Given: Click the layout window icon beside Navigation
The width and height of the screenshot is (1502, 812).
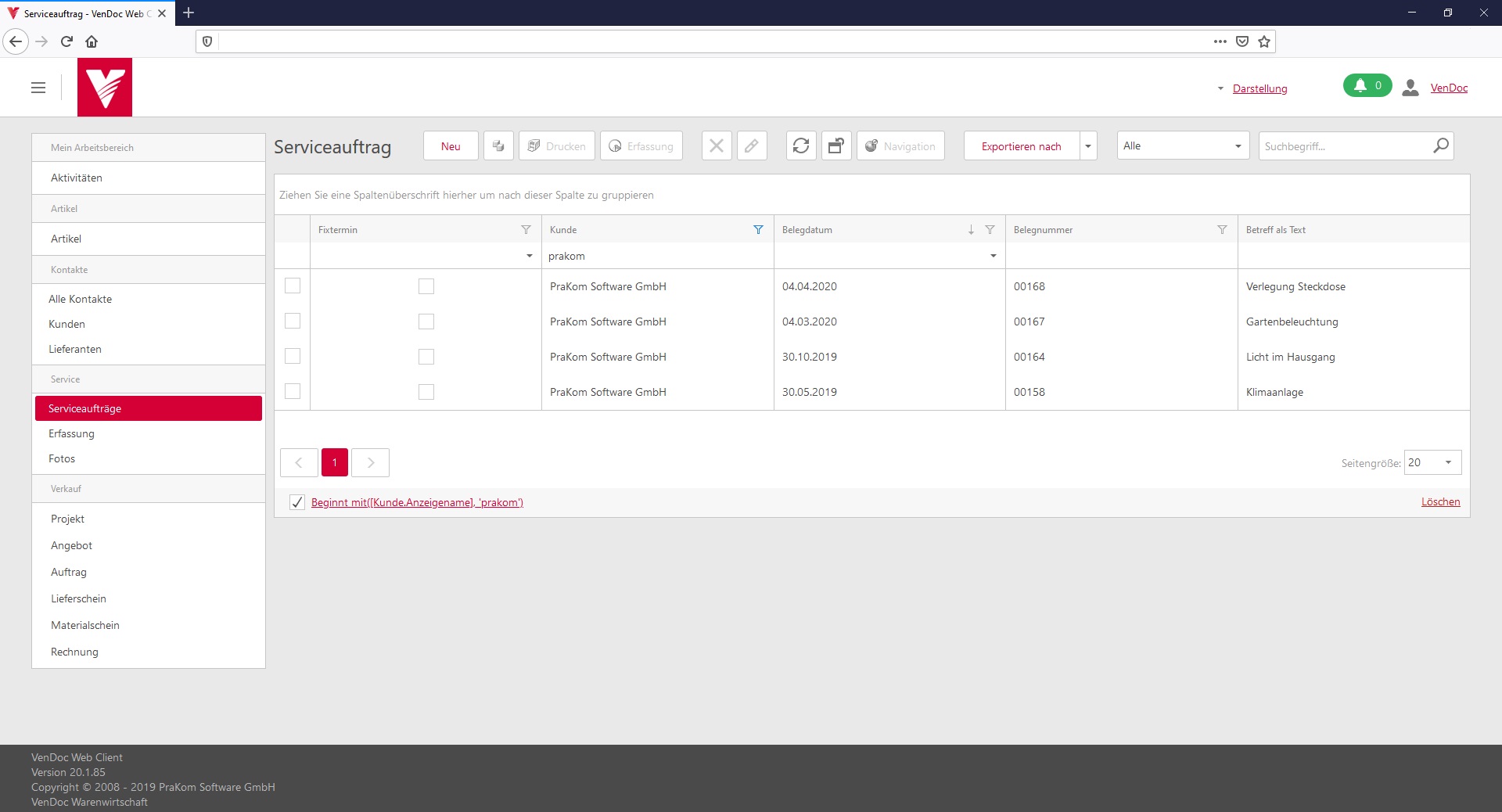Looking at the screenshot, I should click(x=836, y=146).
